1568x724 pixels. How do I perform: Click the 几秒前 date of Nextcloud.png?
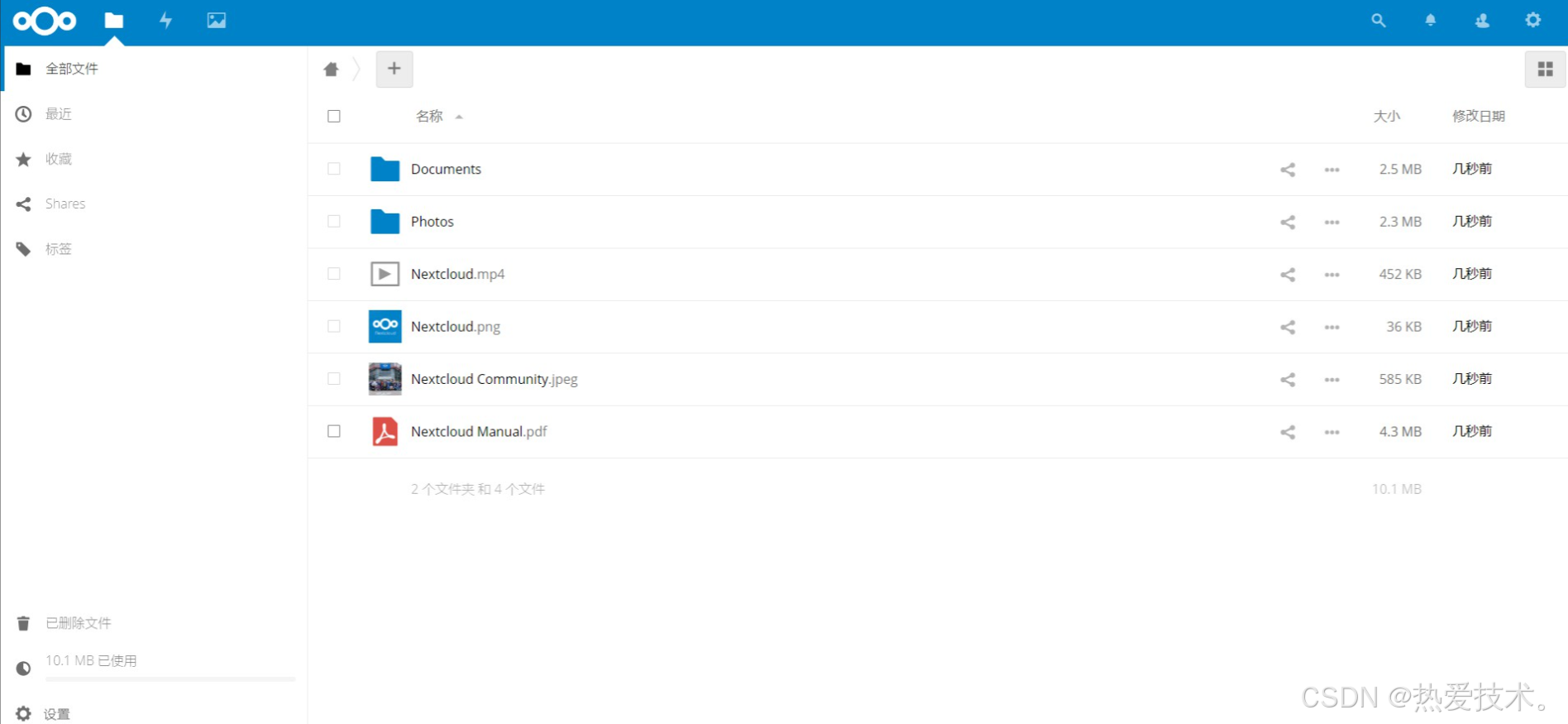click(1472, 326)
